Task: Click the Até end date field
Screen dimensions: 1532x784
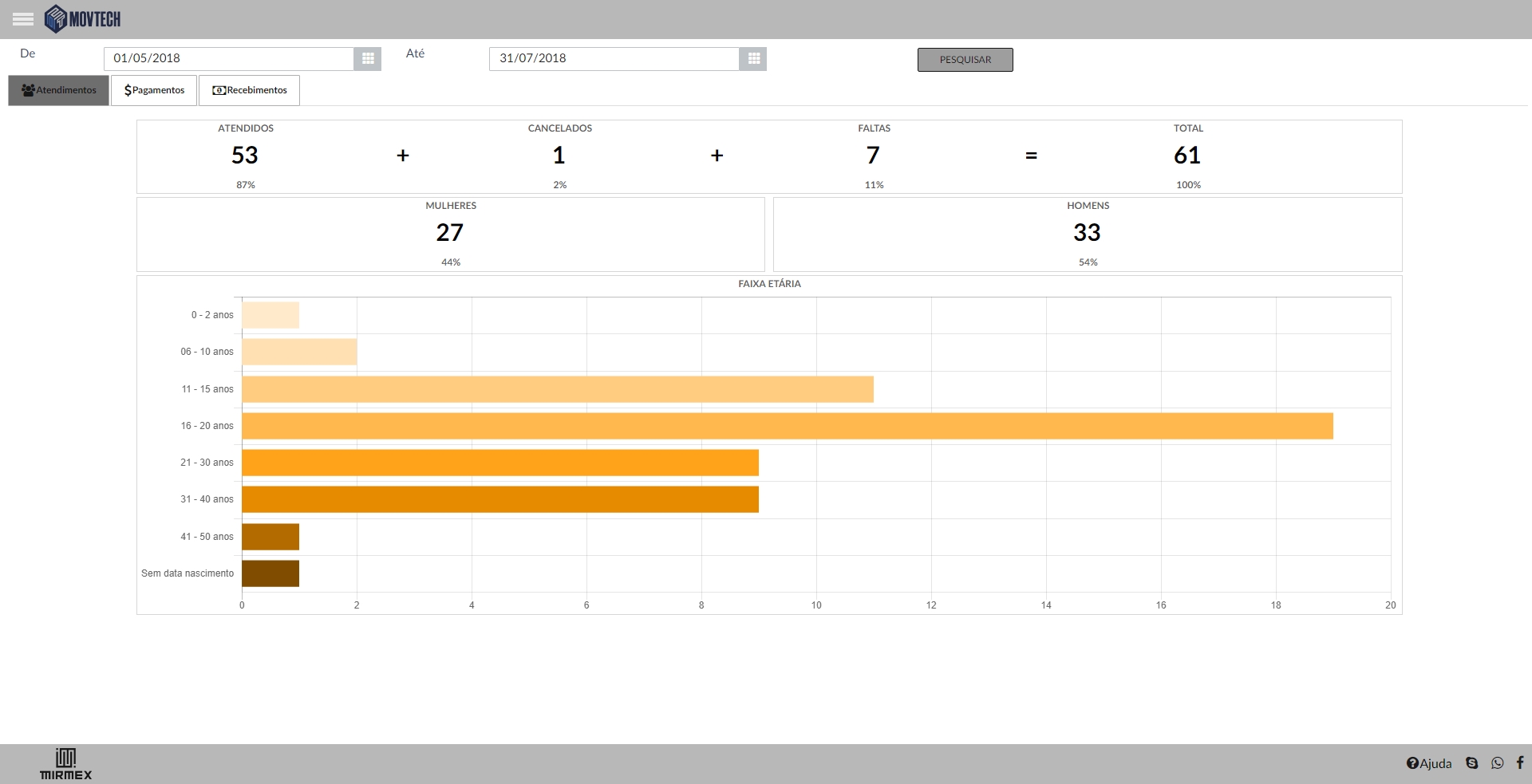Action: [614, 59]
